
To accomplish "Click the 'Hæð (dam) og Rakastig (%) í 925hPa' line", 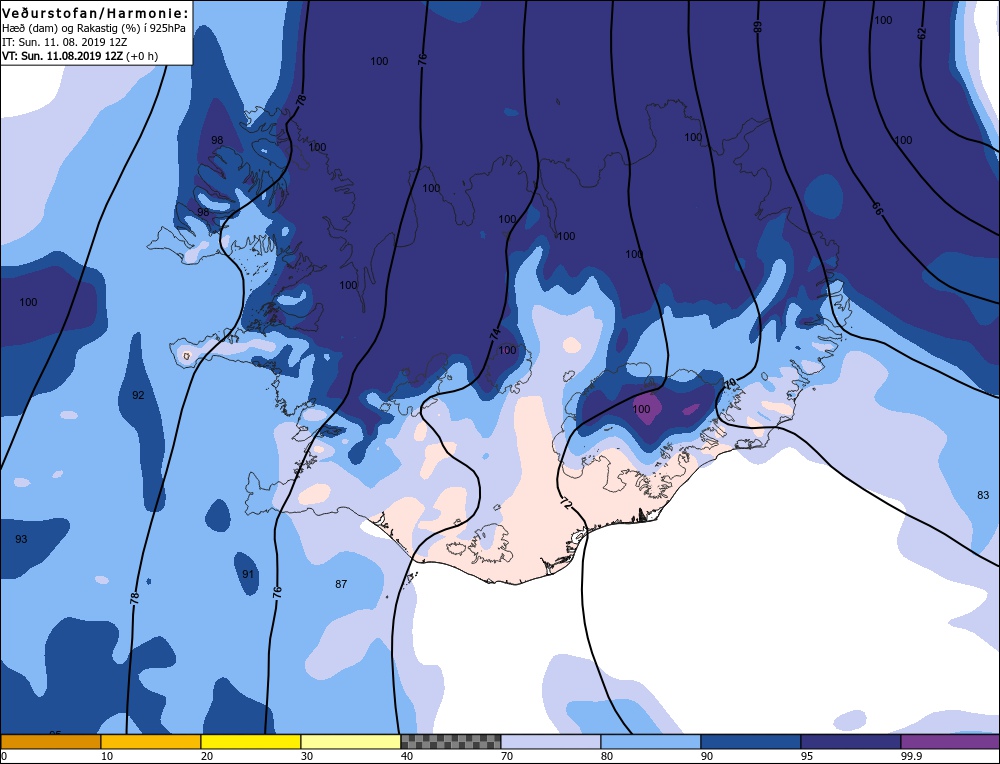I will pyautogui.click(x=94, y=29).
